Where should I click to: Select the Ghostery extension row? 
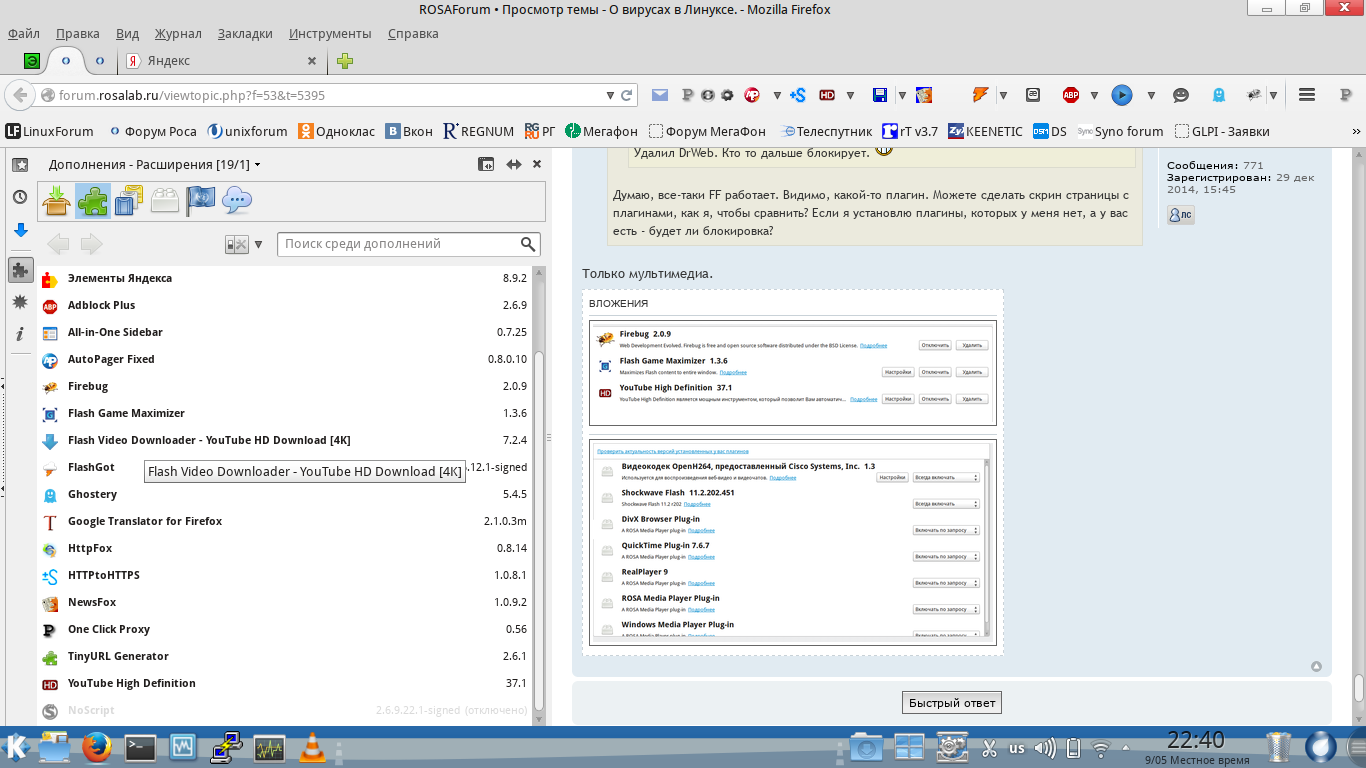pyautogui.click(x=286, y=495)
